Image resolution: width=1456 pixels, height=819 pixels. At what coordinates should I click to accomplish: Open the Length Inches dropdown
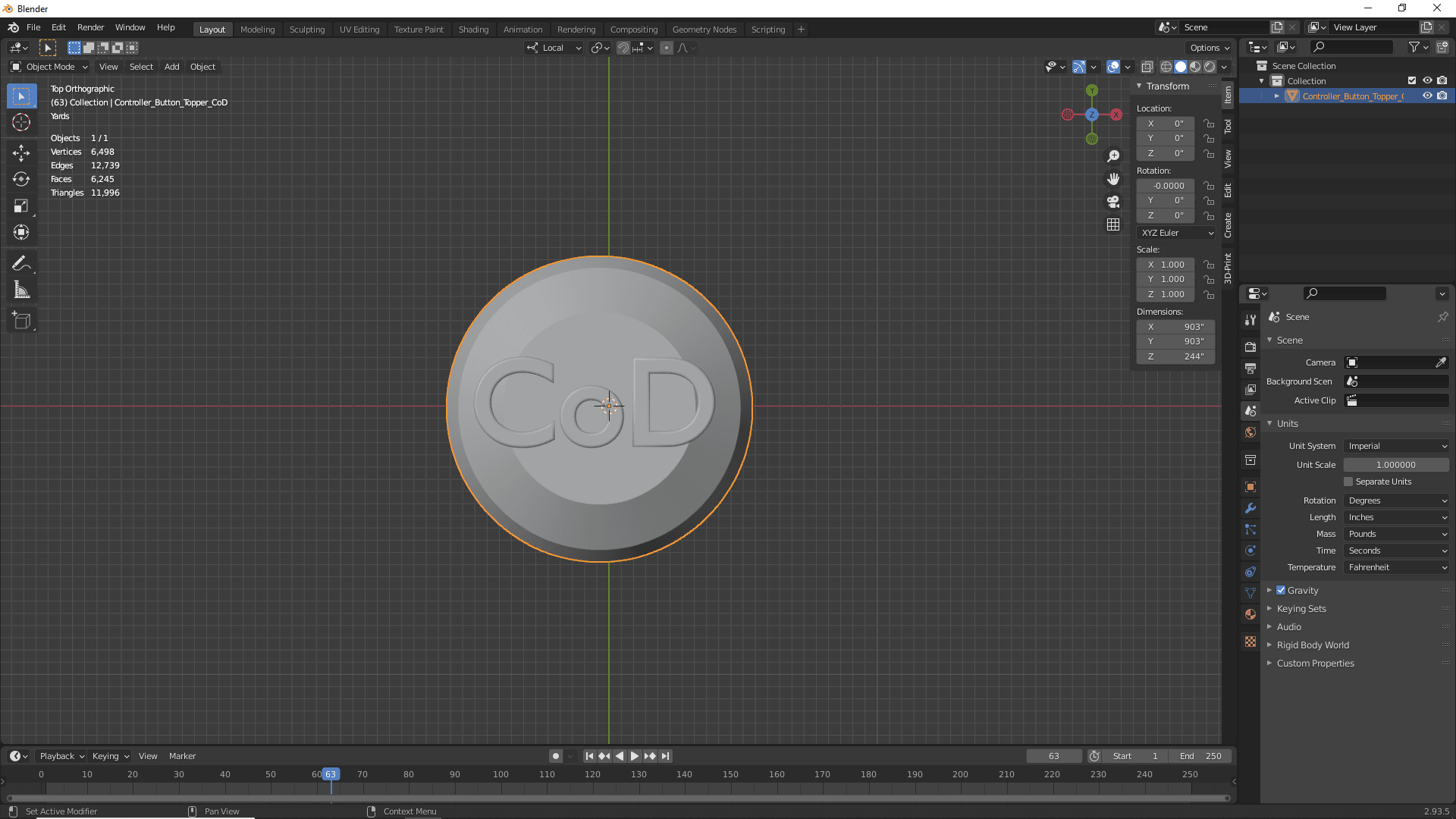[x=1397, y=517]
